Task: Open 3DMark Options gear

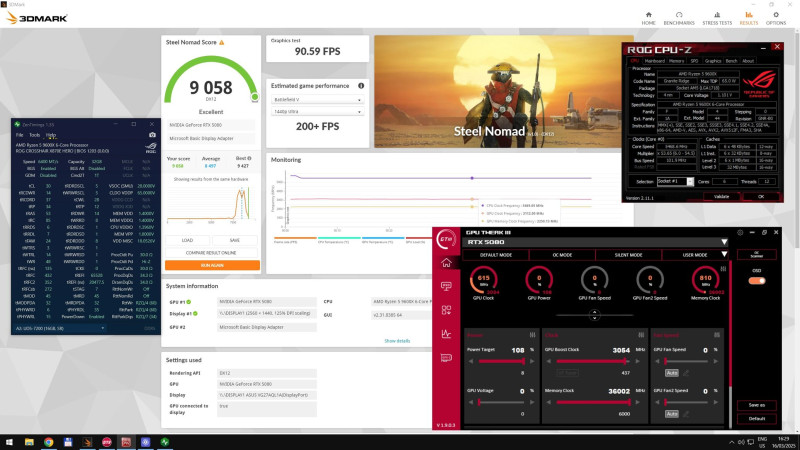Action: [x=776, y=18]
